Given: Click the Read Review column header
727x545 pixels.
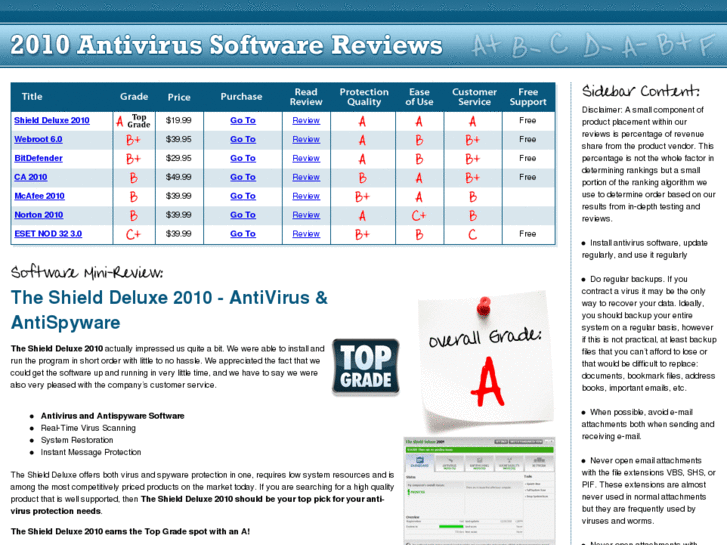Looking at the screenshot, I should click(x=306, y=97).
